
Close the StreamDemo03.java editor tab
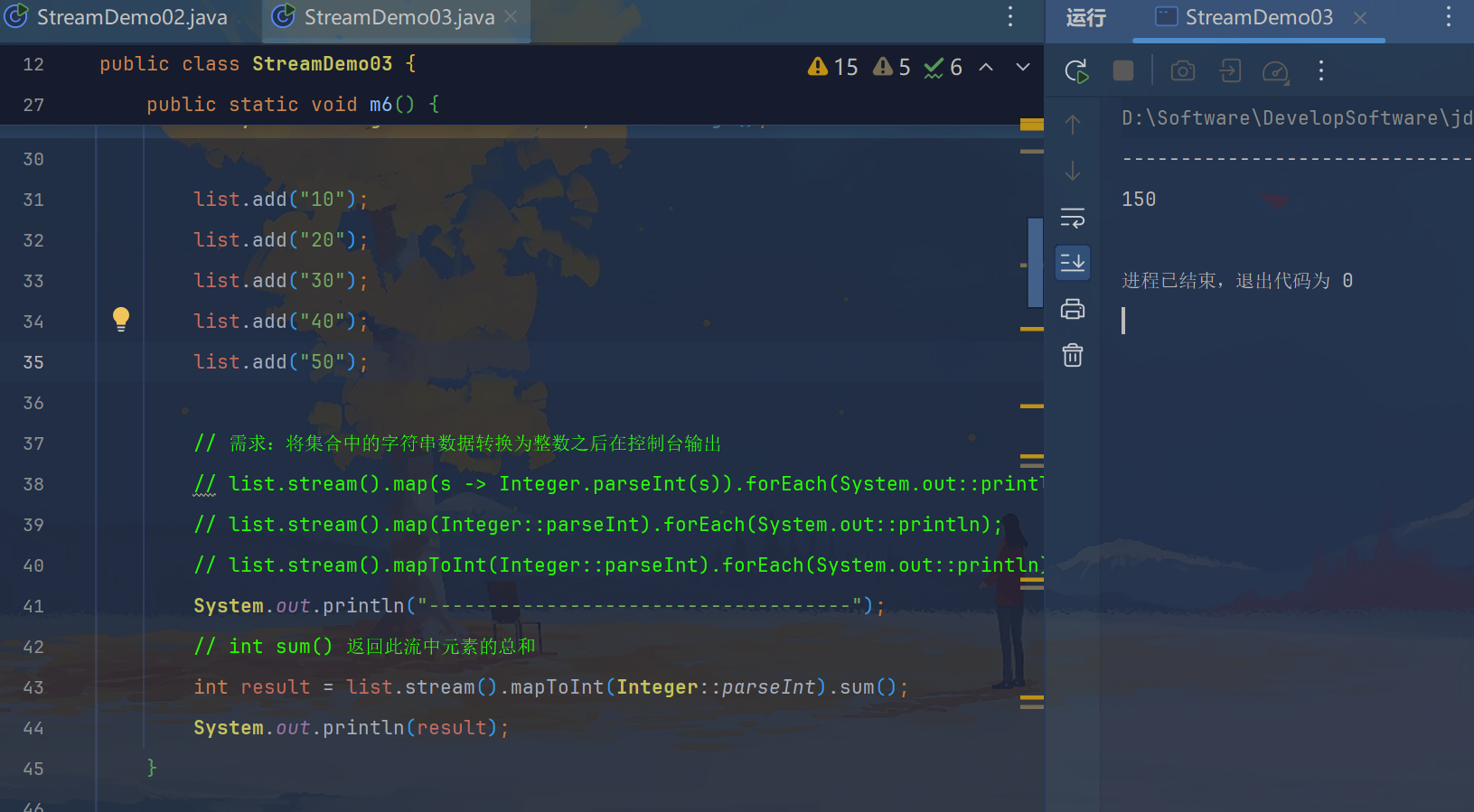click(511, 17)
